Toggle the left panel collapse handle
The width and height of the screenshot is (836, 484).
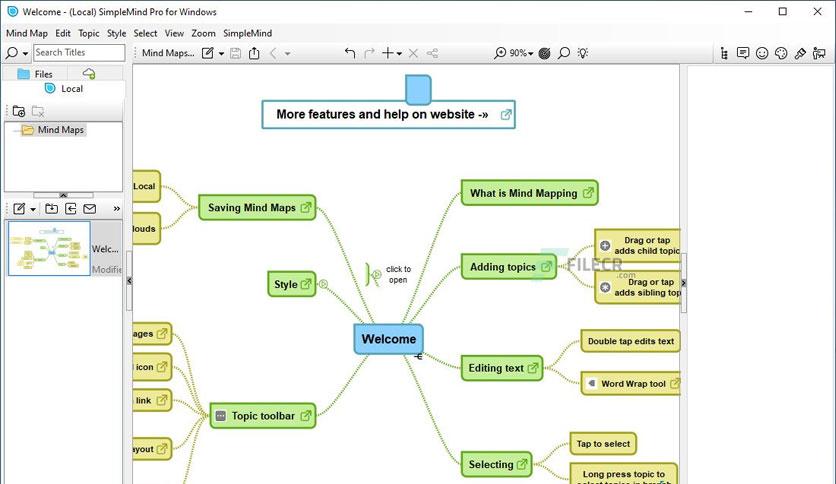click(x=129, y=280)
